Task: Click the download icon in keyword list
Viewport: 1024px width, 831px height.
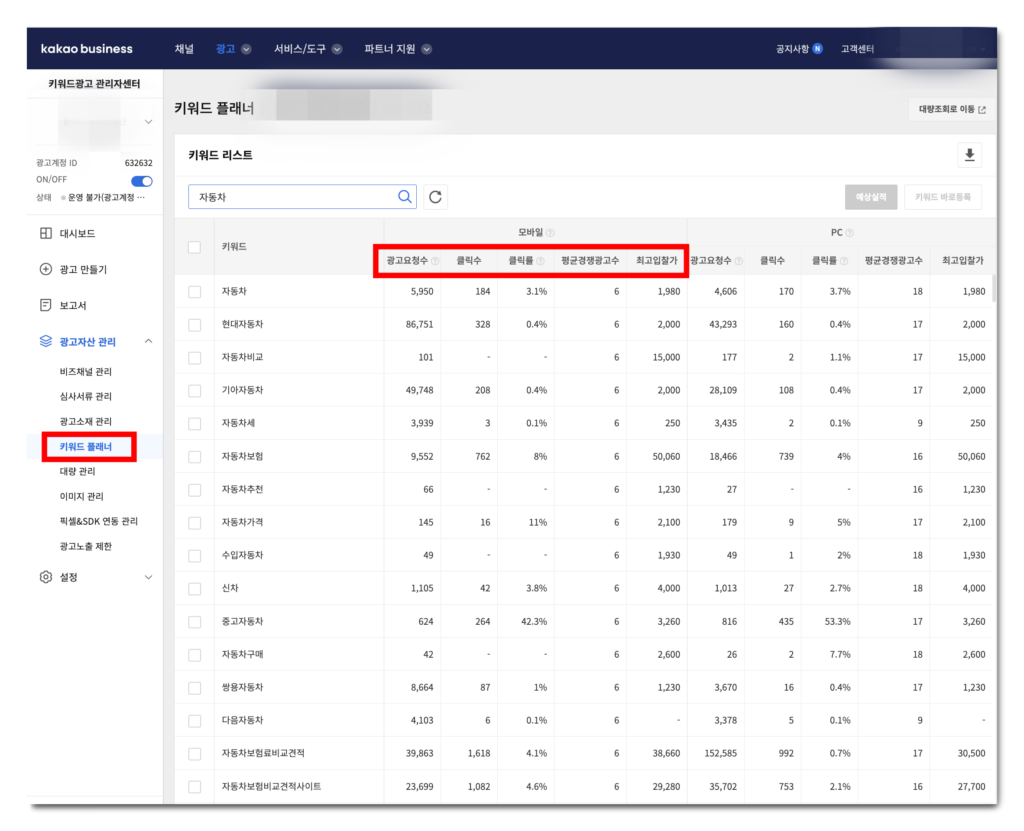Action: click(x=969, y=155)
